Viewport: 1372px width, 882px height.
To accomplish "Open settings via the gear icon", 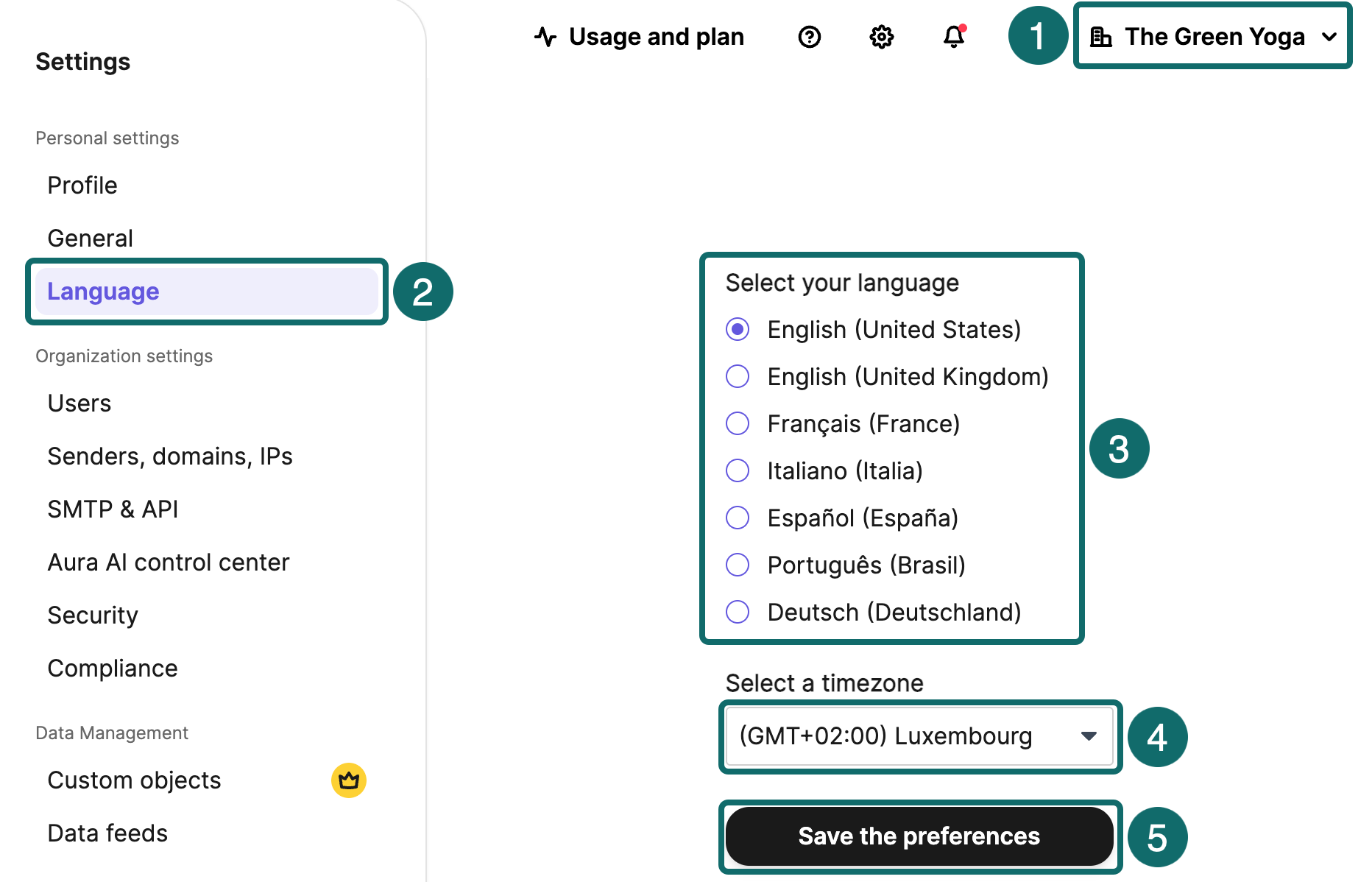I will [x=881, y=37].
